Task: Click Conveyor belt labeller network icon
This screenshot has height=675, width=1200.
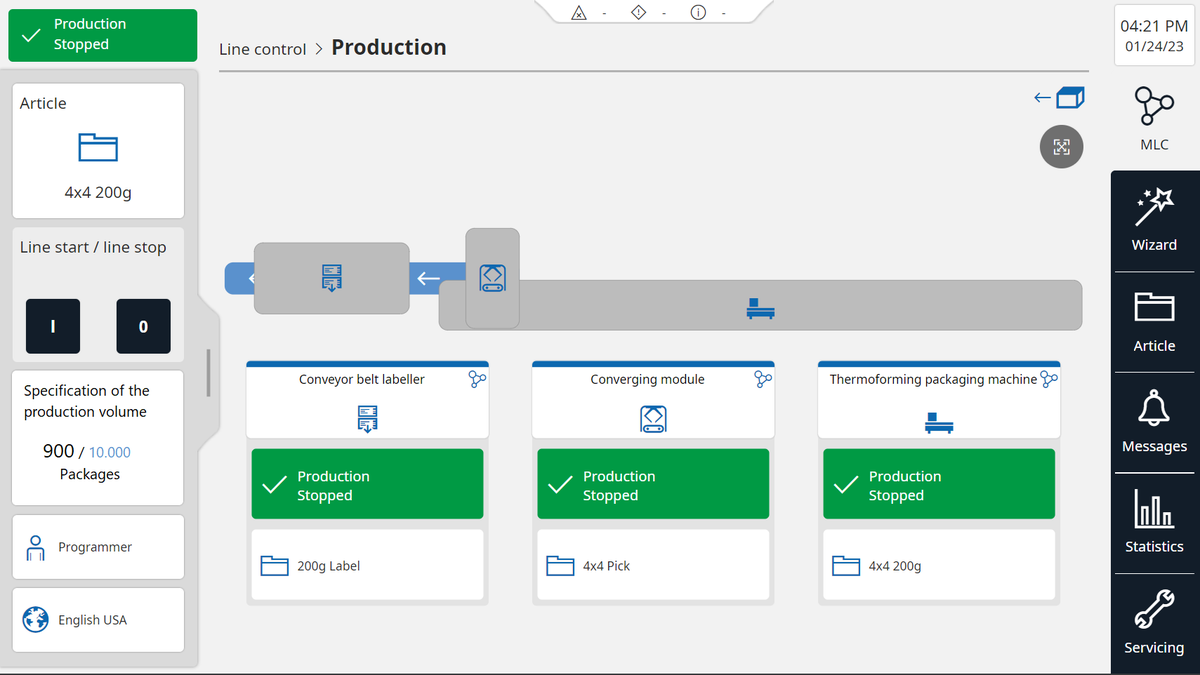Action: (x=477, y=379)
